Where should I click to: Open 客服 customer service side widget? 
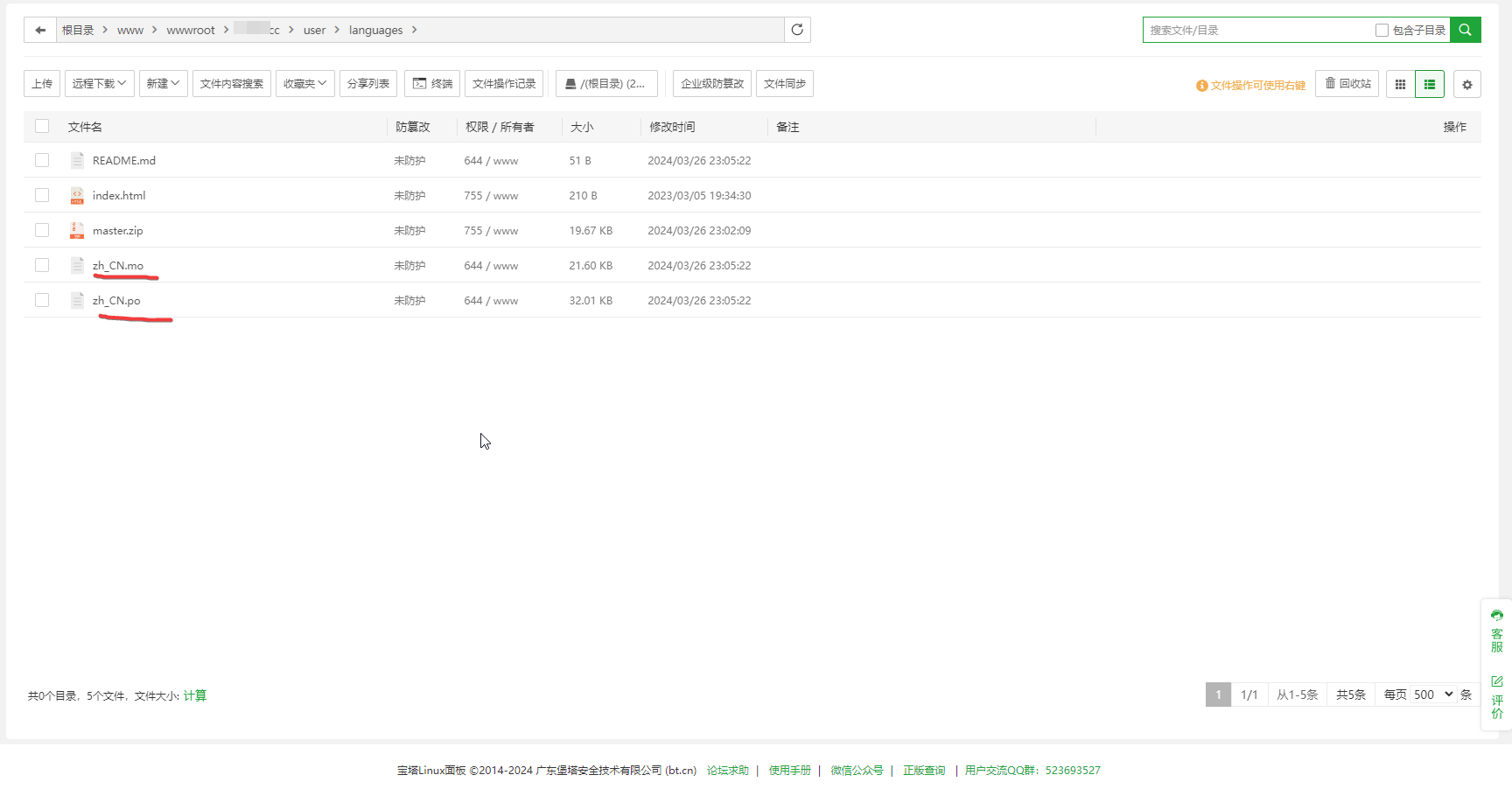[1497, 632]
